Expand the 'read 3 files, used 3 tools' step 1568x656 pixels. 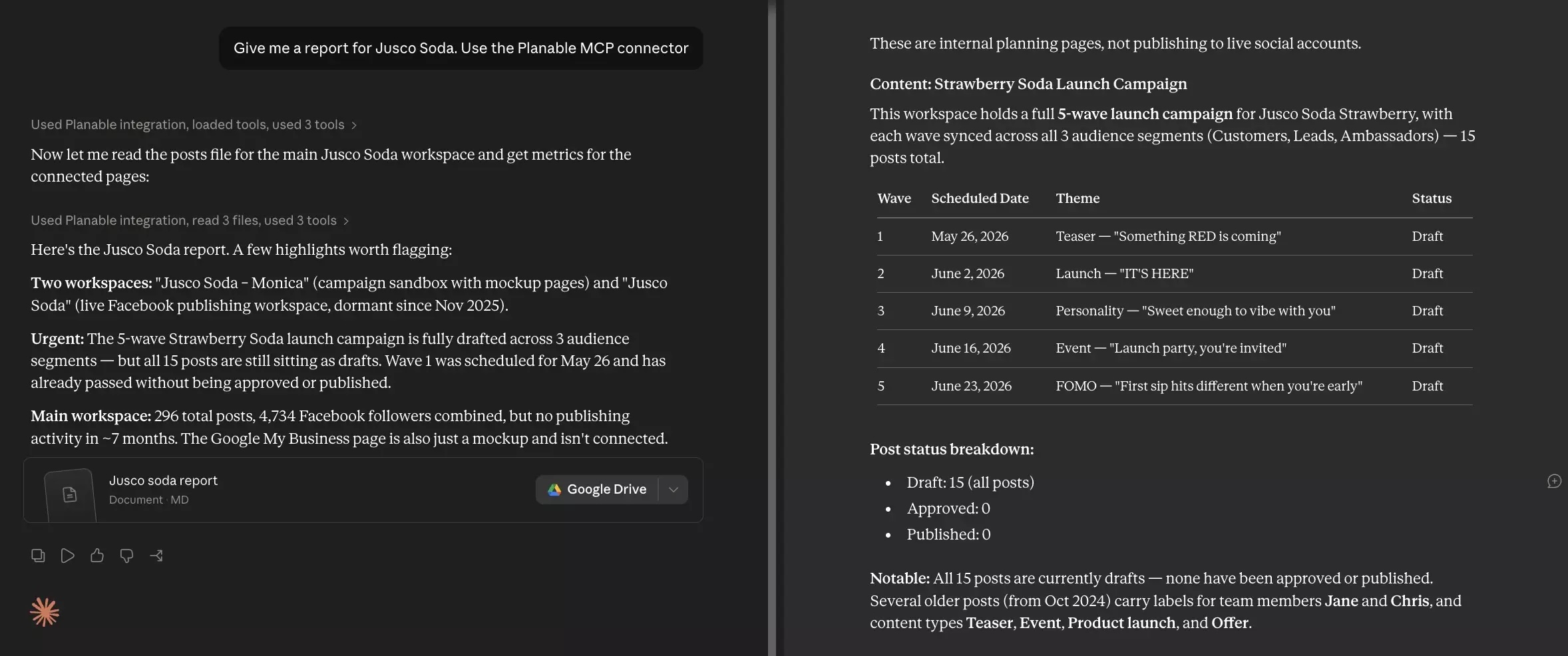pyautogui.click(x=190, y=220)
